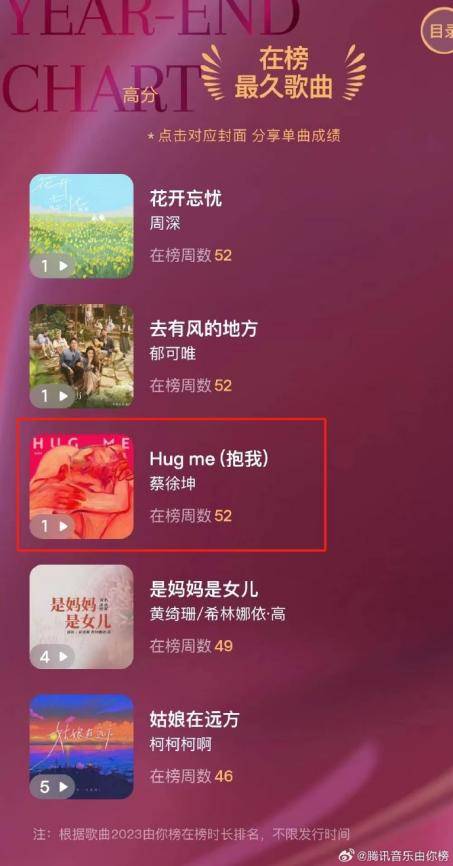Open artist name 郁可唯
The height and width of the screenshot is (866, 453).
173,354
